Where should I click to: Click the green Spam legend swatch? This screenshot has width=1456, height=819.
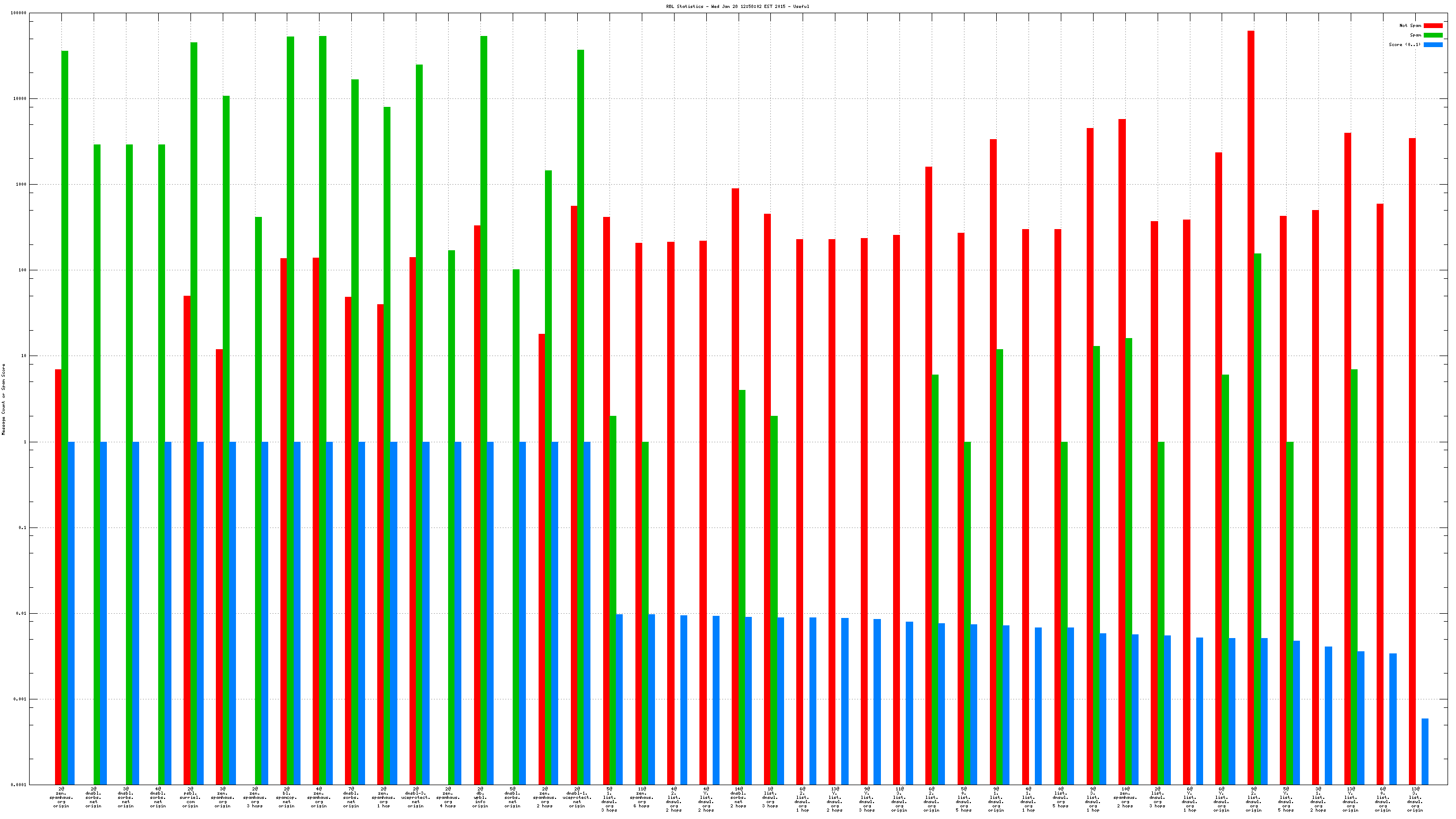coord(1432,35)
